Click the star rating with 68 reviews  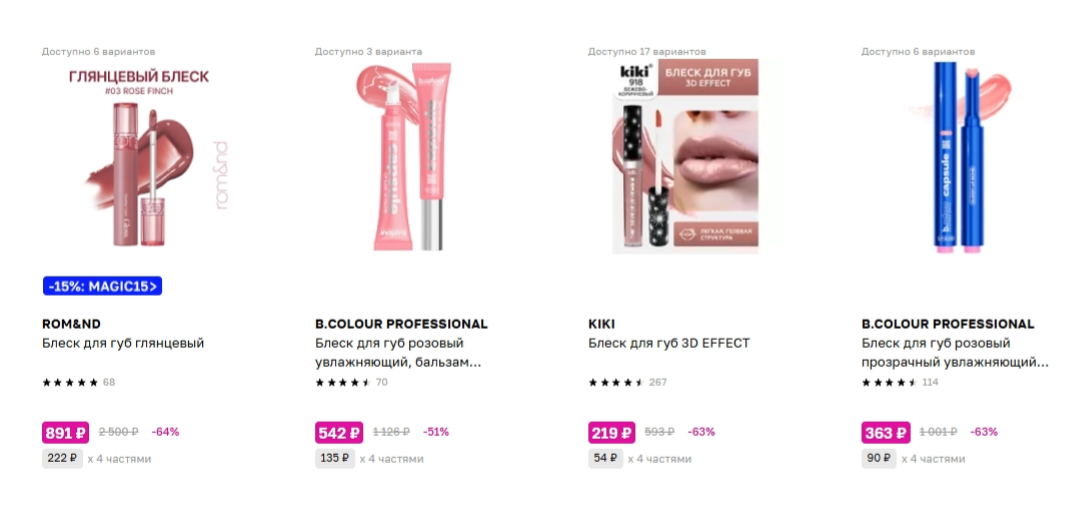click(79, 382)
